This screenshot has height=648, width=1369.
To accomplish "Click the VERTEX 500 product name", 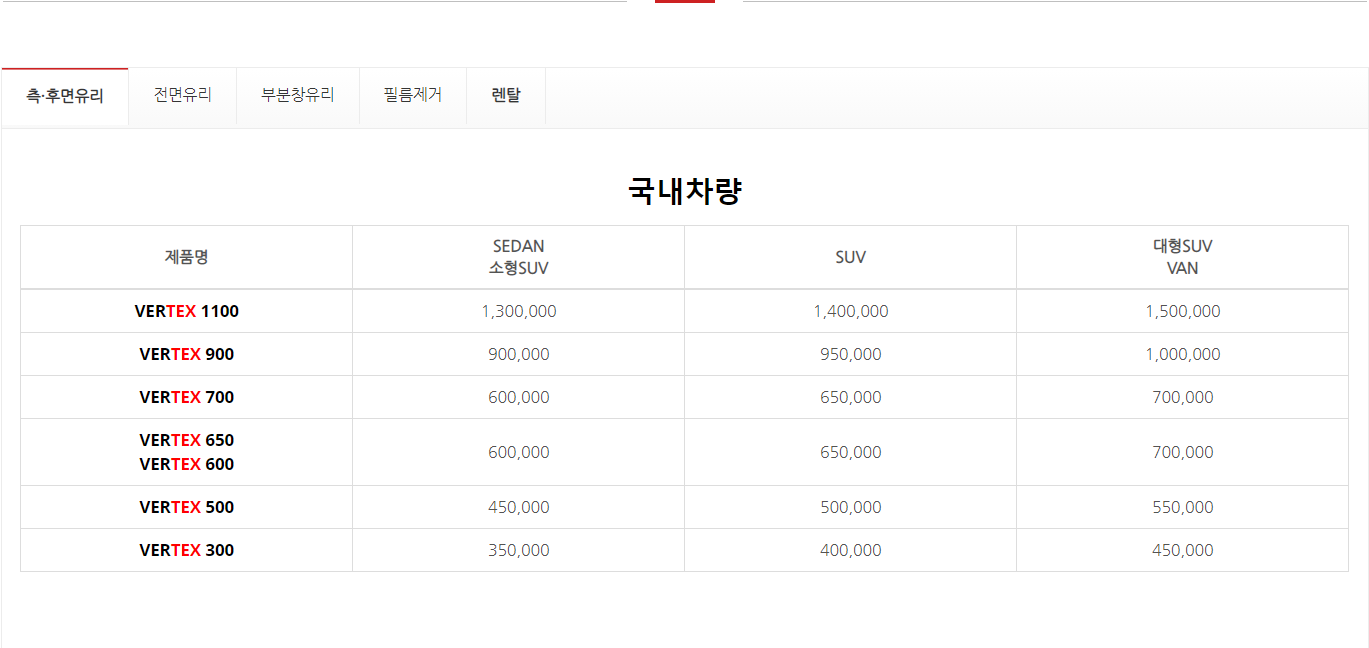I will [187, 507].
